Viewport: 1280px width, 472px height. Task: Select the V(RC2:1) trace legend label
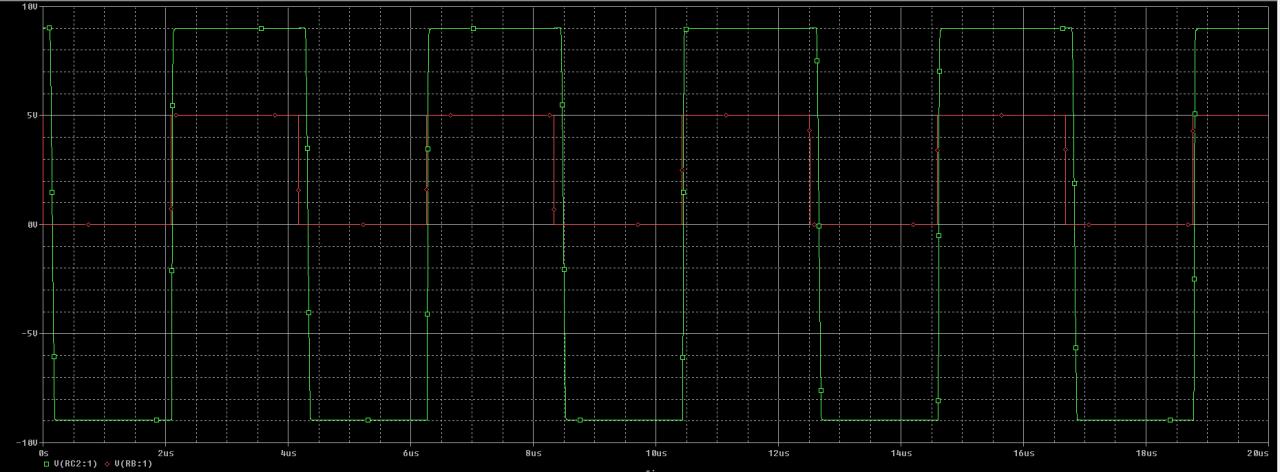[x=74, y=463]
